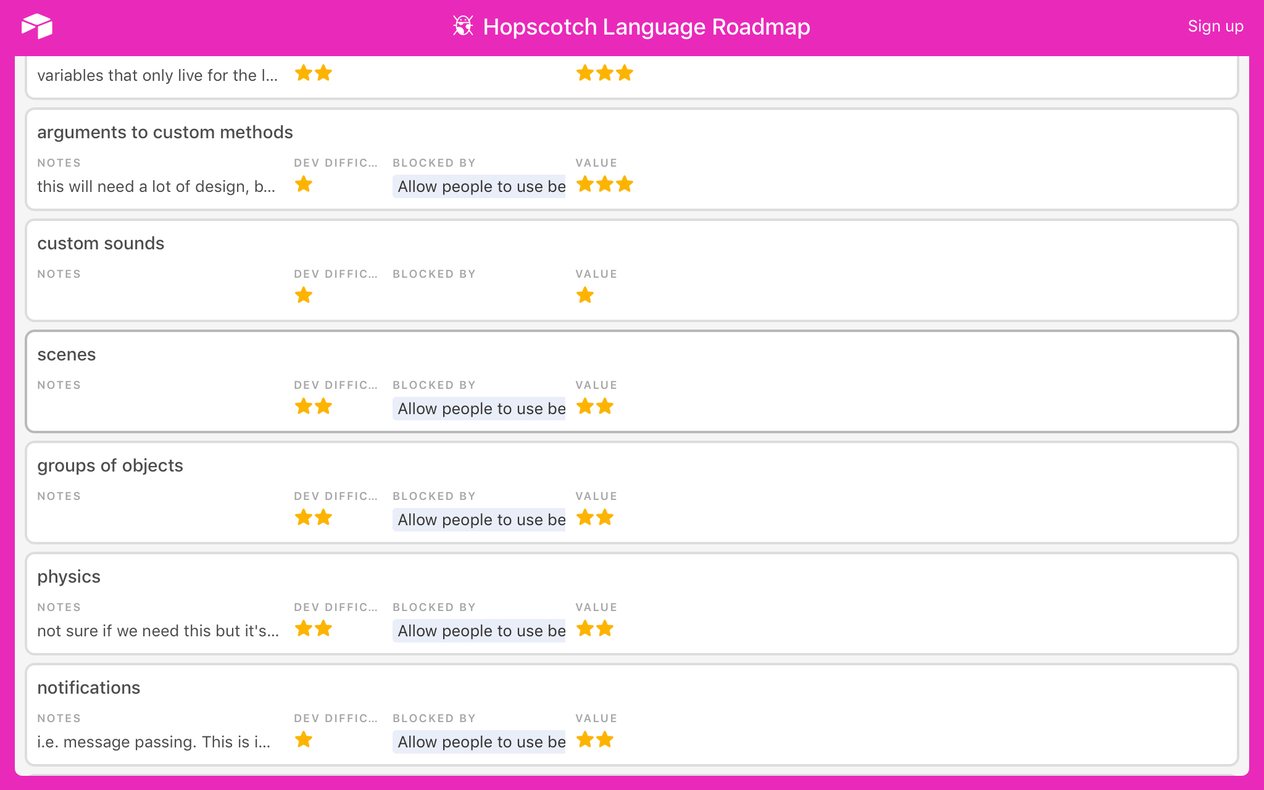1264x790 pixels.
Task: Click the note 'i.e. message passing'
Action: point(154,742)
